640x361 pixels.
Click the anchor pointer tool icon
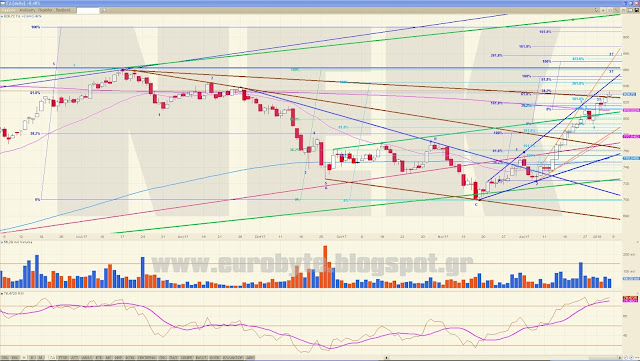point(596,10)
